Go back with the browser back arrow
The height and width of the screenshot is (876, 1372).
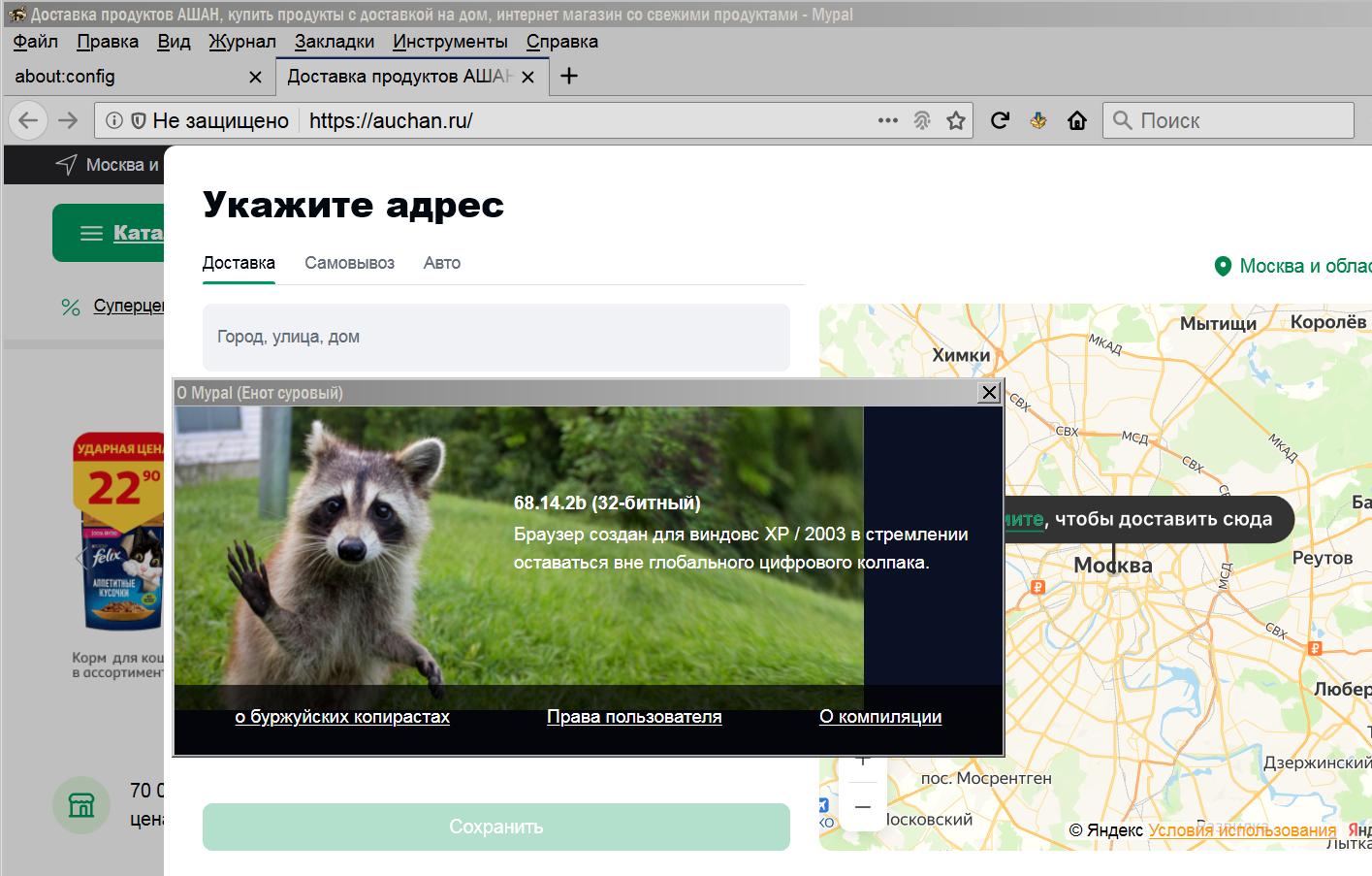[x=28, y=120]
